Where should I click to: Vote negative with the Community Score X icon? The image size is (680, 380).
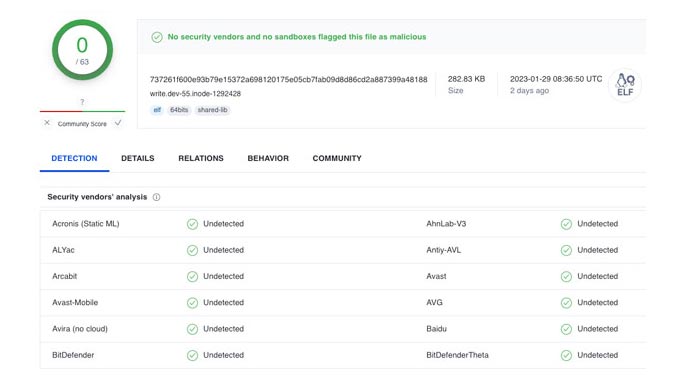point(47,123)
